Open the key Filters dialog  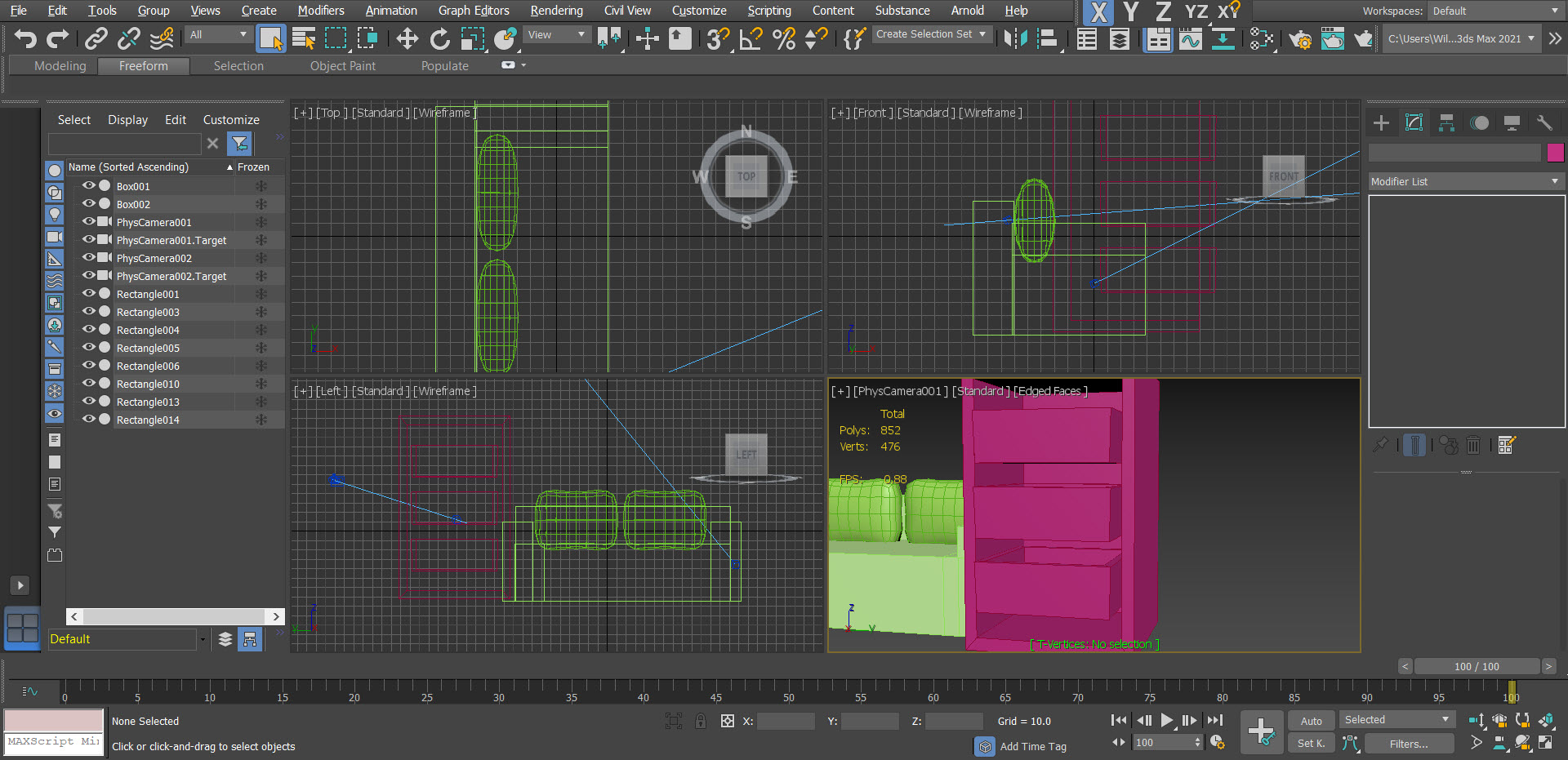click(x=1409, y=743)
